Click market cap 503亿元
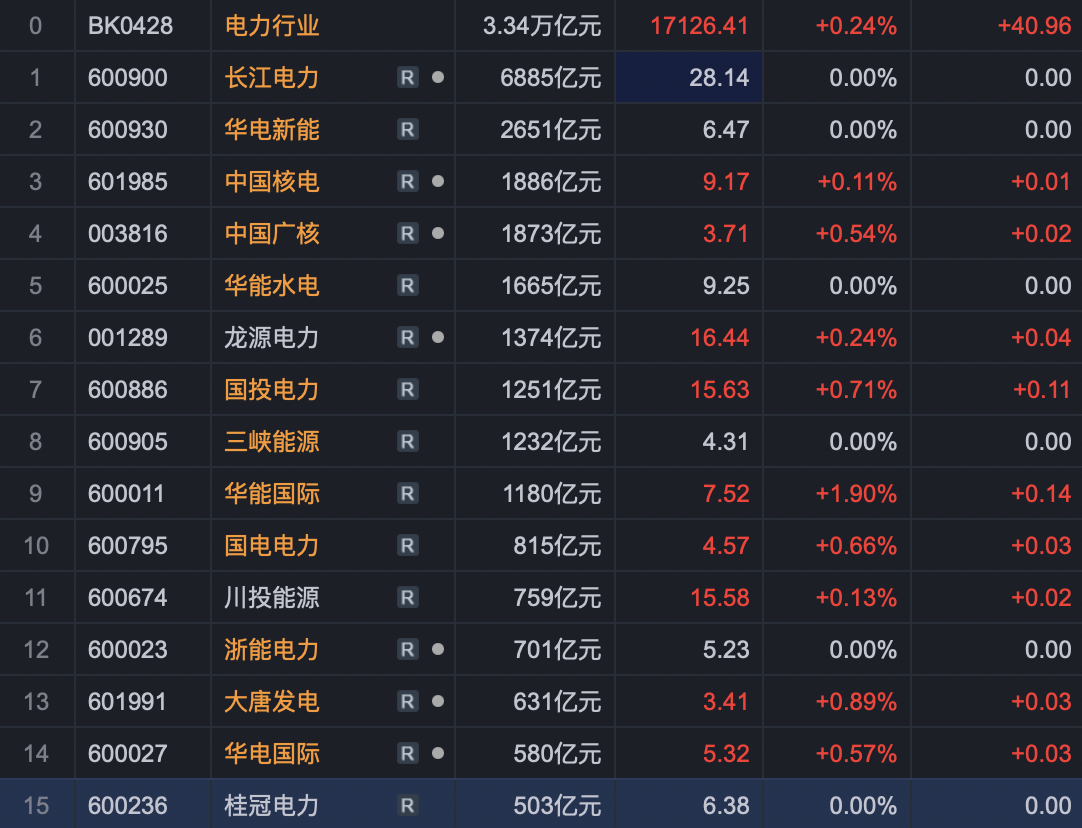The image size is (1082, 828). tap(558, 805)
